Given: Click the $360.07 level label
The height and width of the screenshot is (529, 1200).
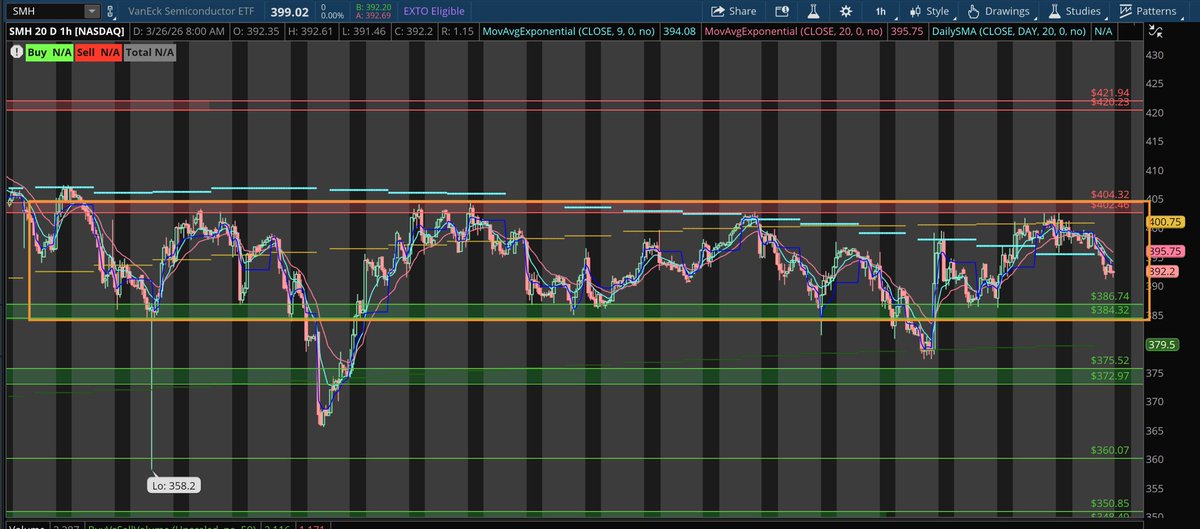Looking at the screenshot, I should tap(1109, 450).
